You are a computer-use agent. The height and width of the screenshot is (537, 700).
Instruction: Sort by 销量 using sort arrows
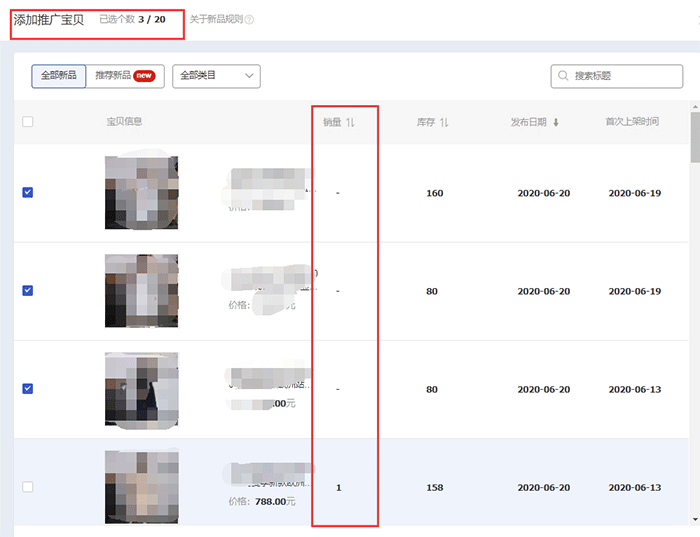click(350, 122)
